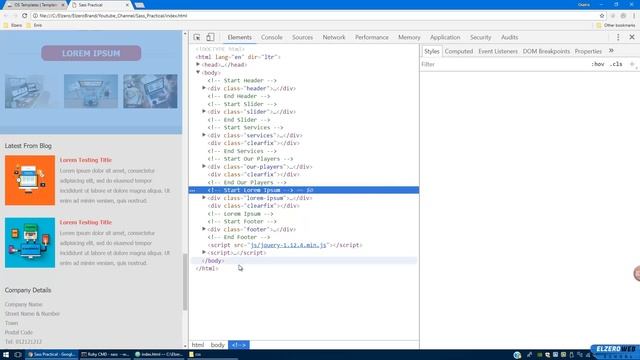
Task: Open the Memory tab
Action: 409,37
